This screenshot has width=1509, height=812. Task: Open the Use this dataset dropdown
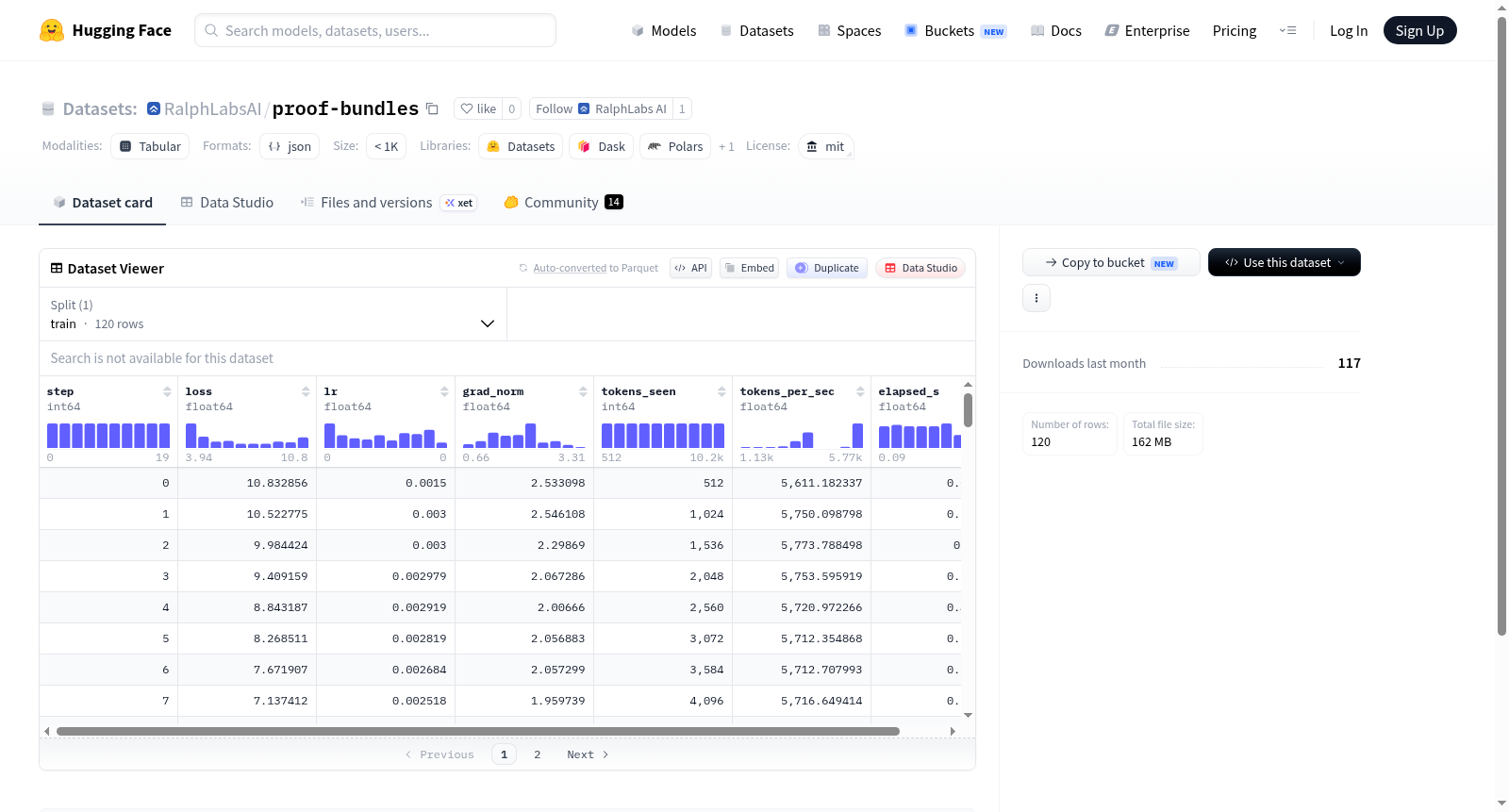click(x=1285, y=262)
